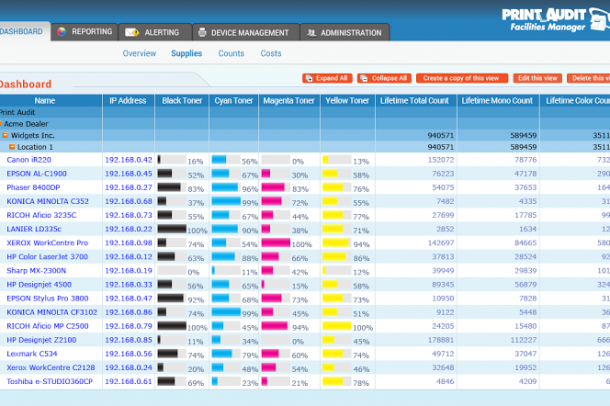Open the KONICA MINOLTA CF3102 link
The image size is (610, 406).
52,312
